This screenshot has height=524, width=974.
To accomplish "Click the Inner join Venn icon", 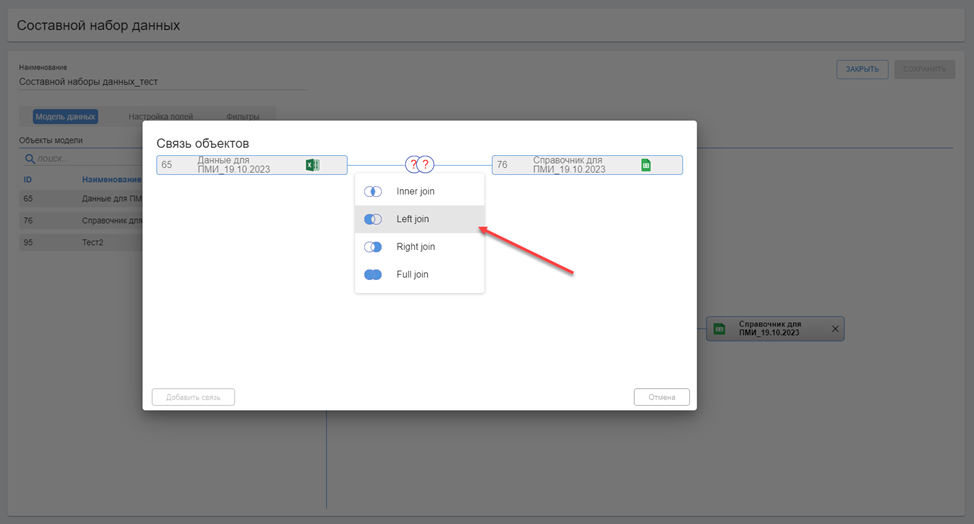I will pyautogui.click(x=373, y=191).
